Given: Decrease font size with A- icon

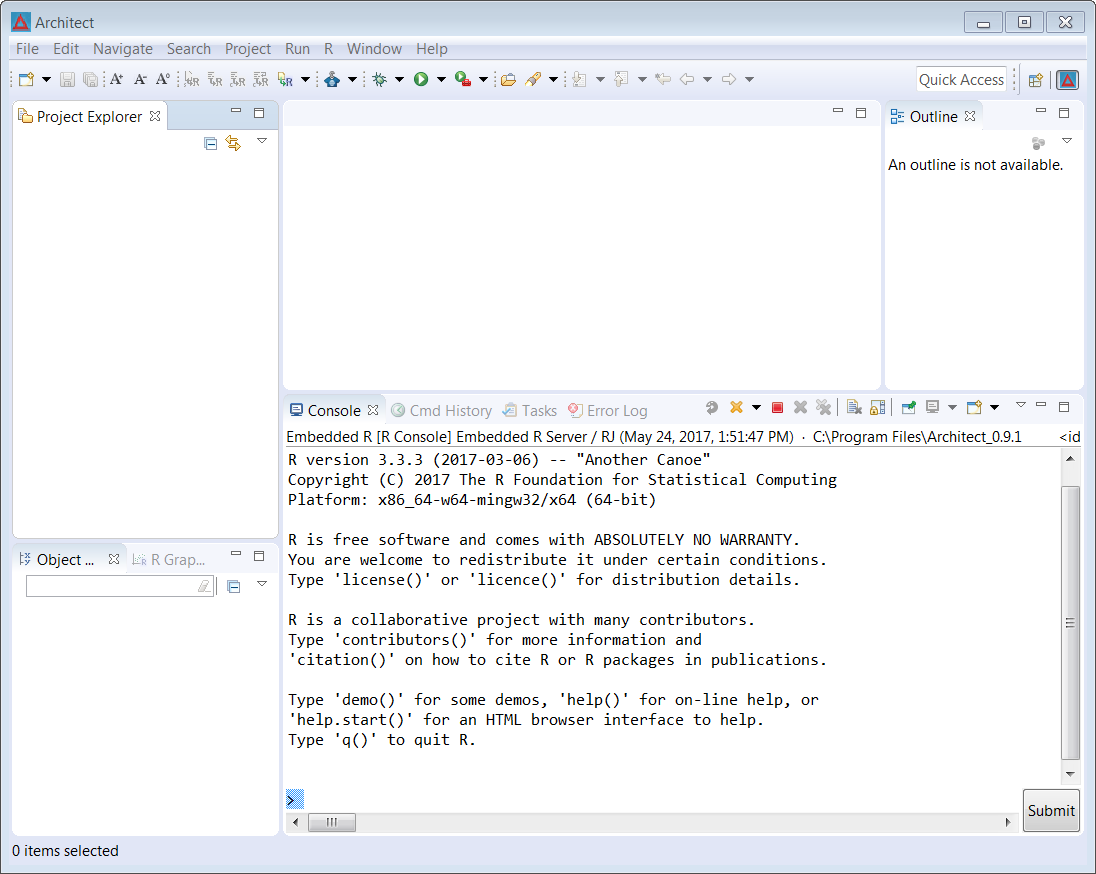Looking at the screenshot, I should (140, 79).
